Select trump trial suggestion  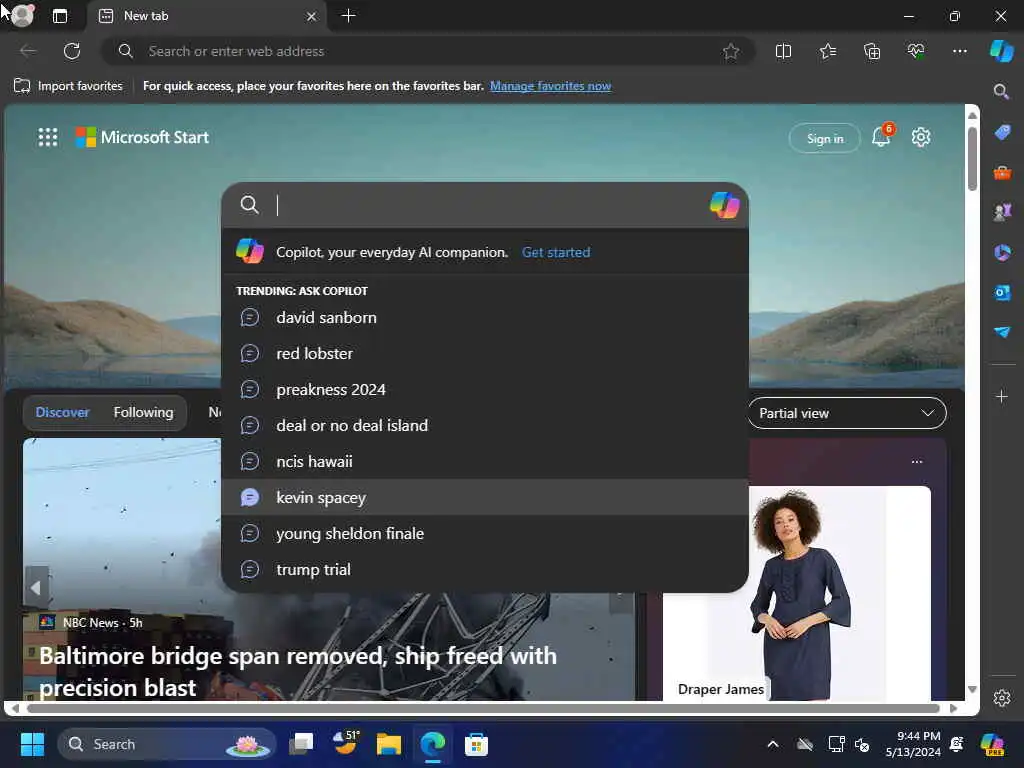point(485,569)
